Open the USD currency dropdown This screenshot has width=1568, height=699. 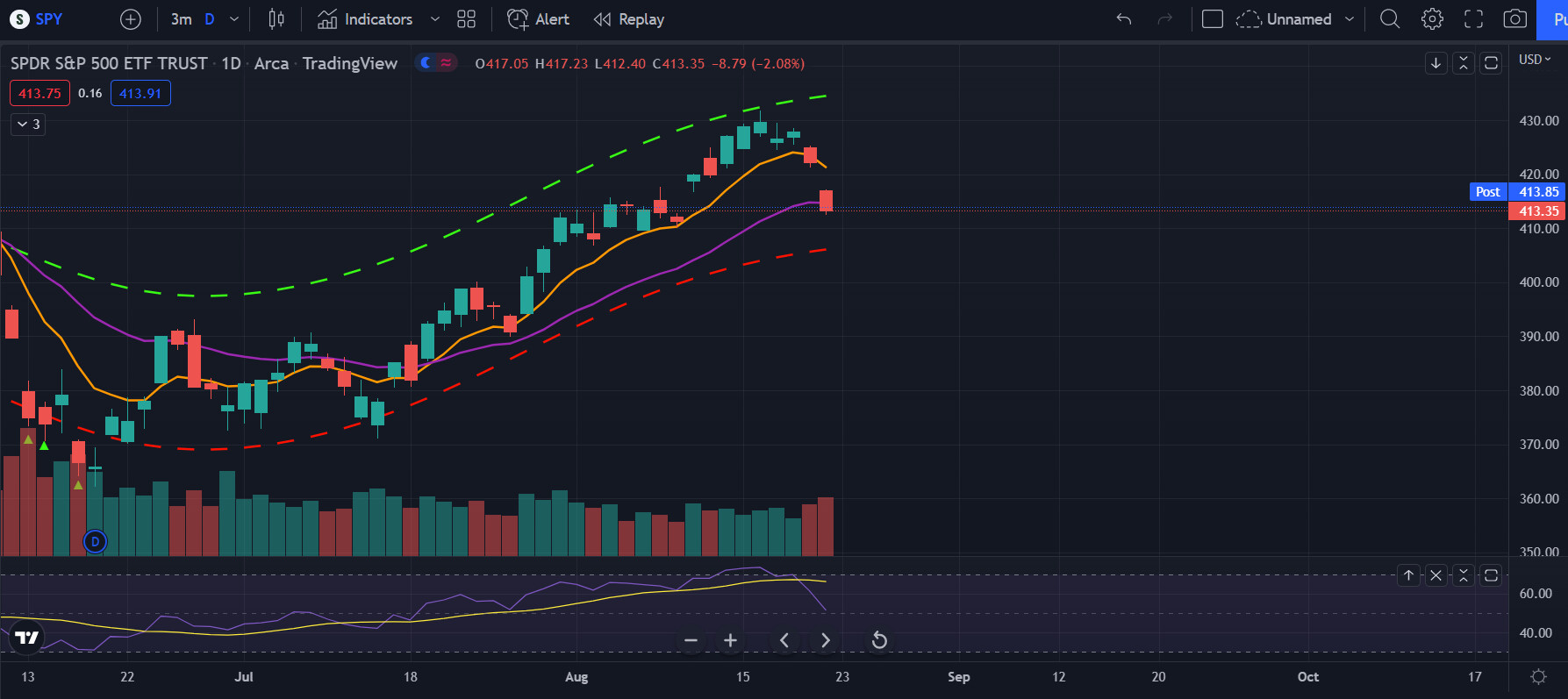1536,60
